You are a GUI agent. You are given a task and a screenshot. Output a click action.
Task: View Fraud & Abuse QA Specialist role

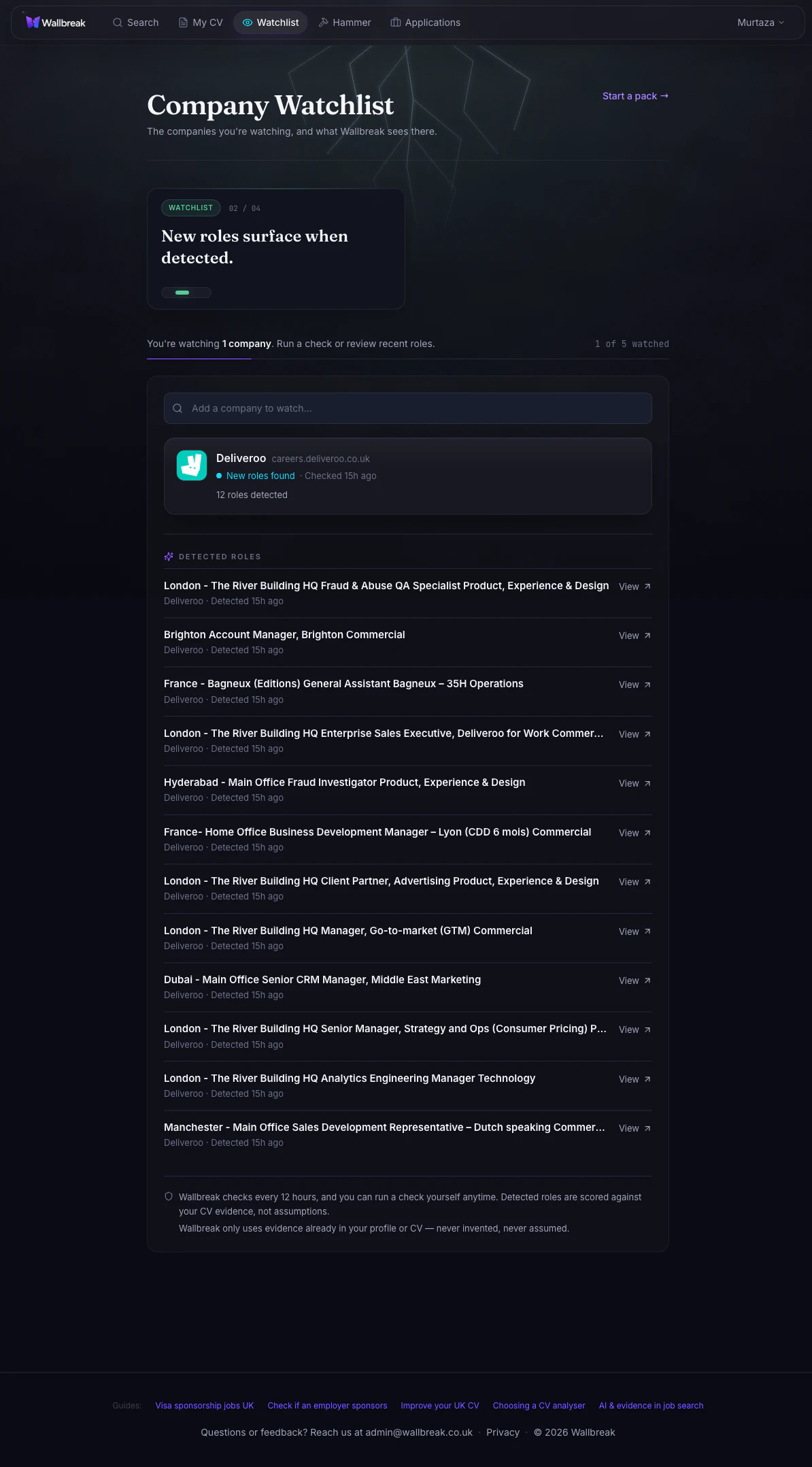[x=635, y=587]
